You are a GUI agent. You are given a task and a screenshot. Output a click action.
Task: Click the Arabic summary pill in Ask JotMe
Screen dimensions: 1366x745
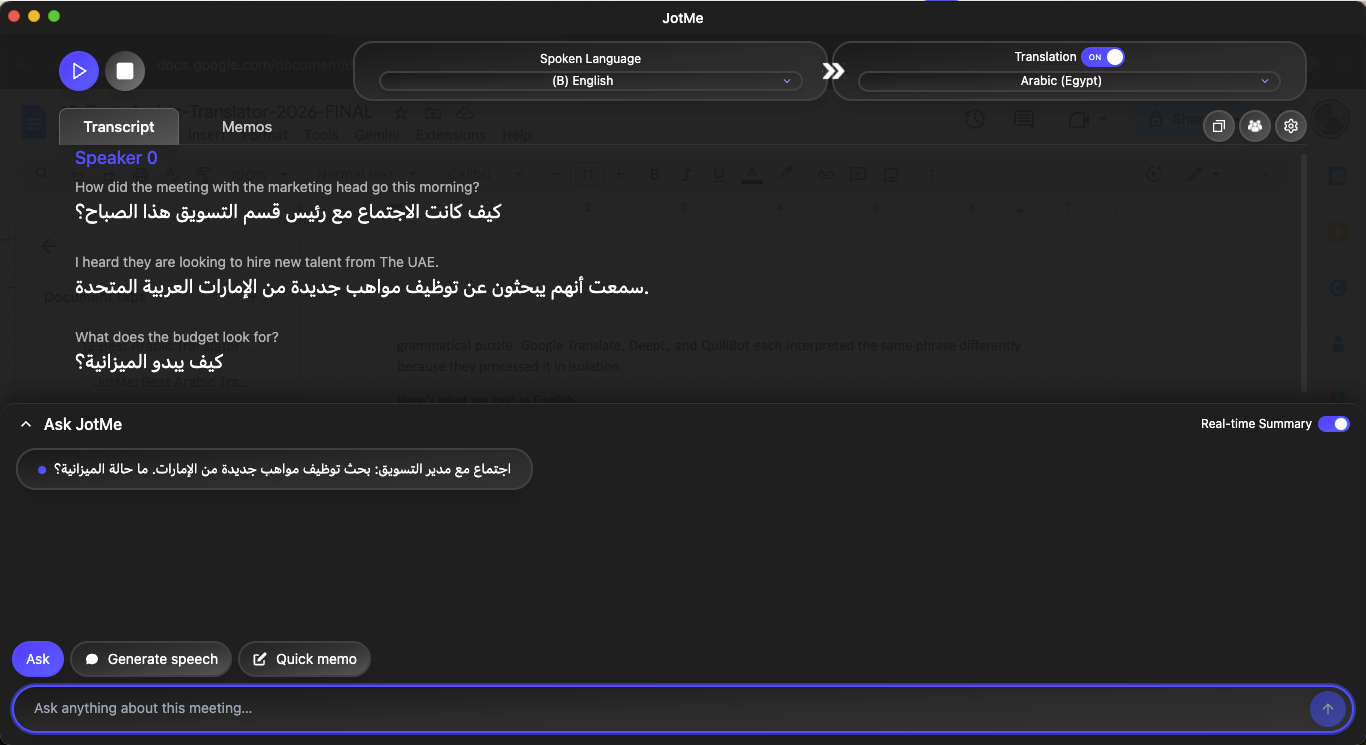tap(274, 469)
